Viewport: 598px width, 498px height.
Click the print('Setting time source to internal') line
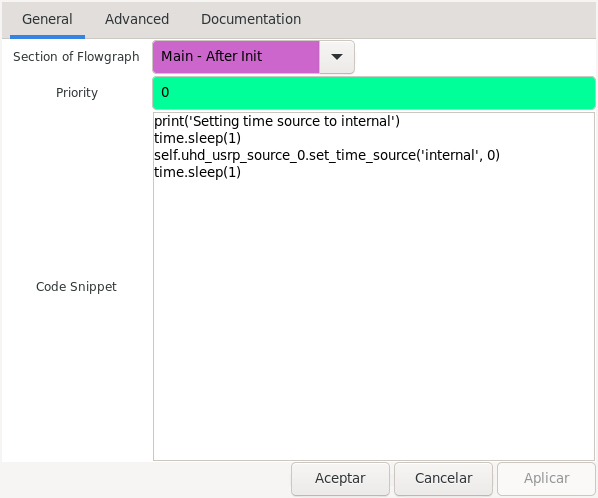point(277,121)
